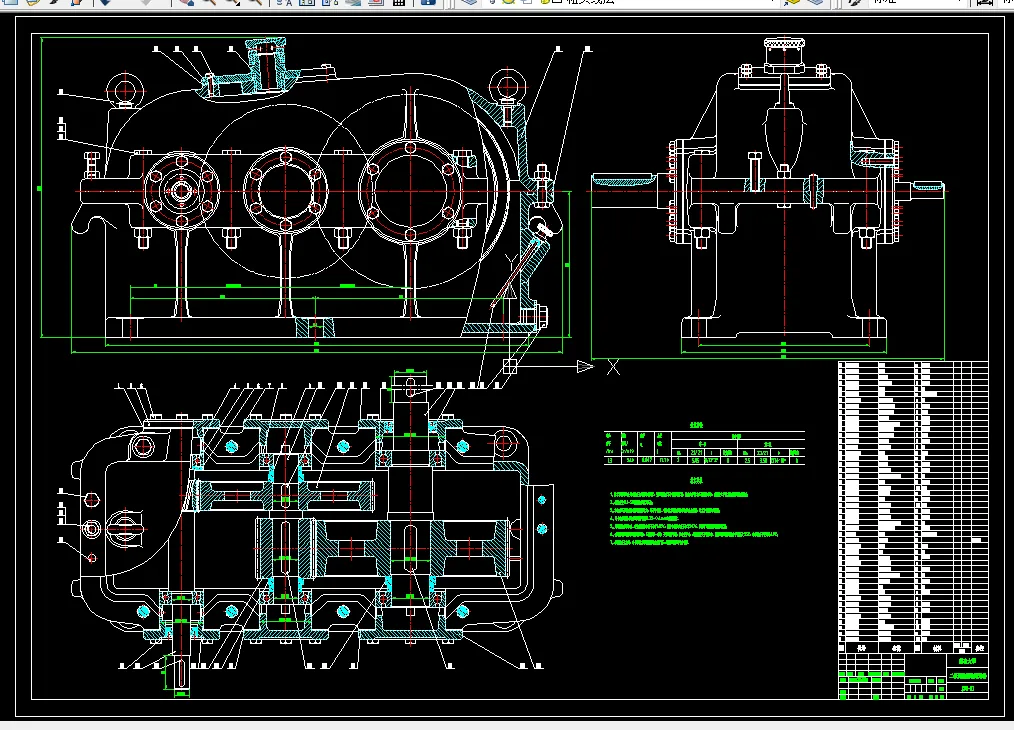
Task: Select the left shaft end in side view
Action: click(625, 191)
